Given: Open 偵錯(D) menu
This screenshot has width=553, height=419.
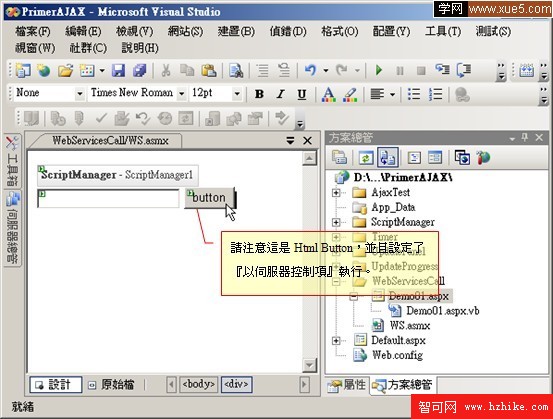Looking at the screenshot, I should coord(288,31).
